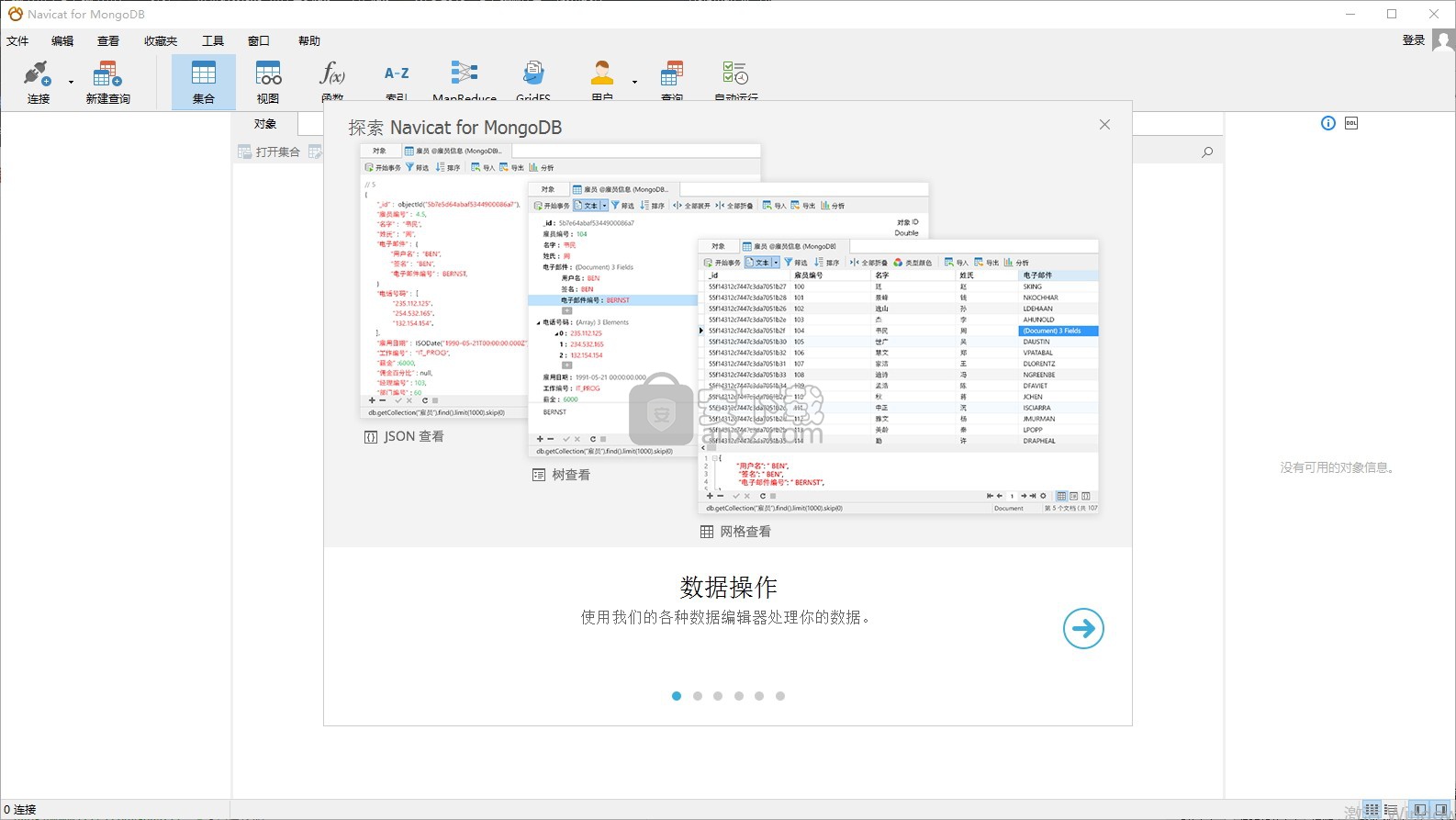Show object information via the info icon
This screenshot has width=1456, height=820.
click(1328, 123)
